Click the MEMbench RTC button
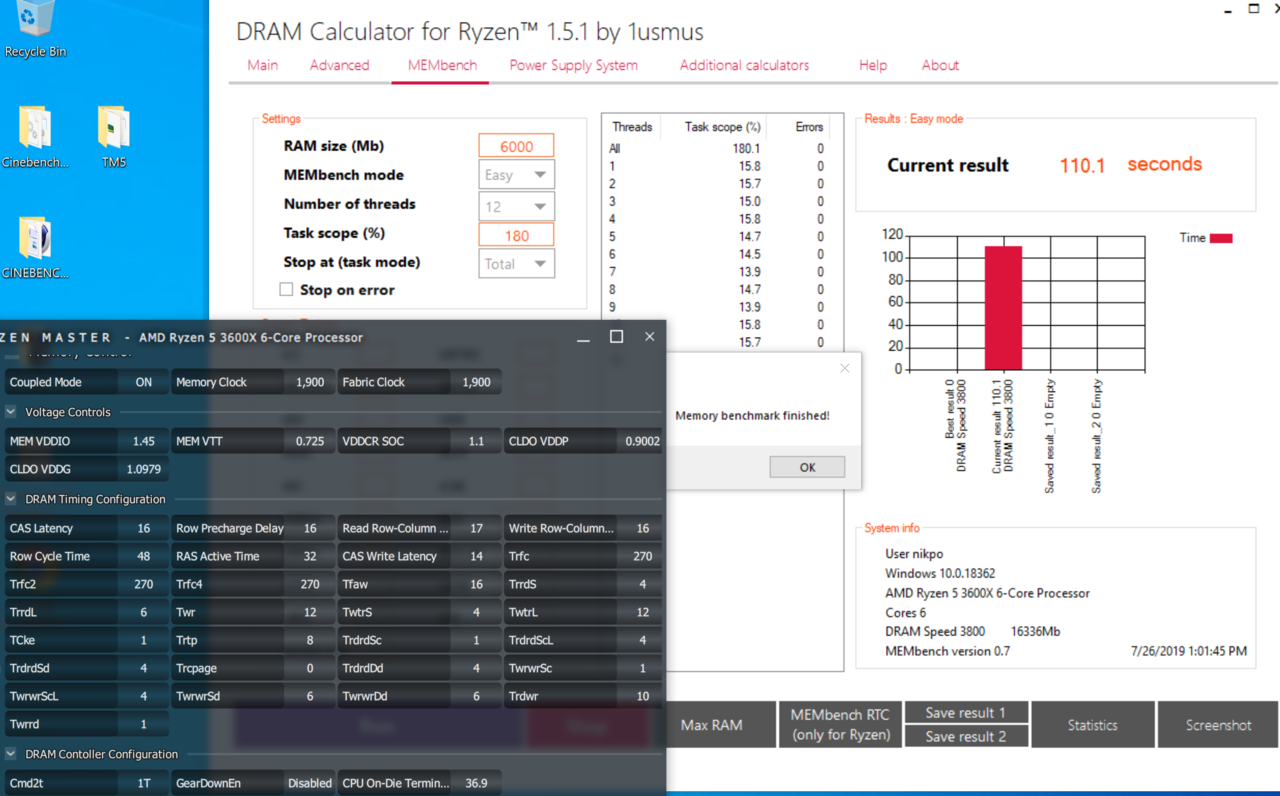Viewport: 1280px width, 796px height. [x=840, y=725]
